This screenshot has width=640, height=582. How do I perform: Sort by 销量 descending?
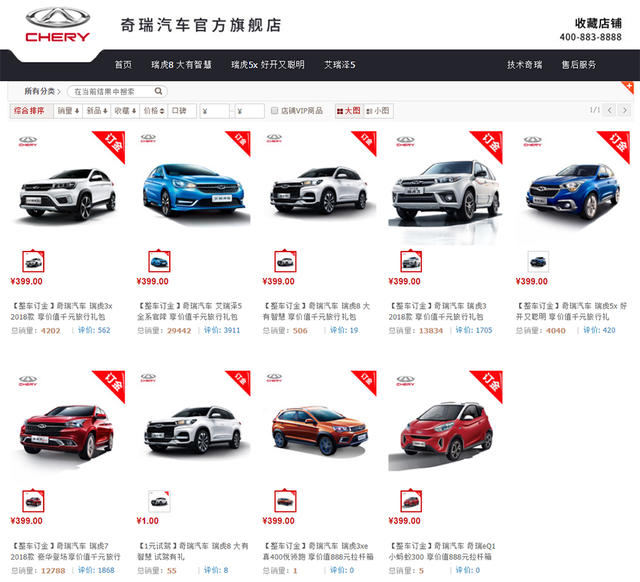[x=68, y=111]
